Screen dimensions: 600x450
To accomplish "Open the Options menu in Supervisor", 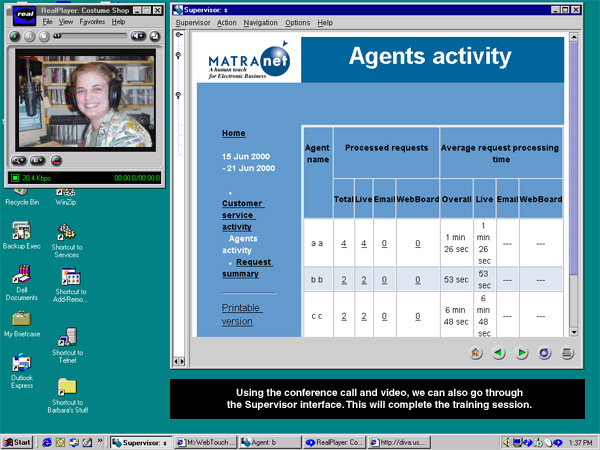I will [x=297, y=23].
